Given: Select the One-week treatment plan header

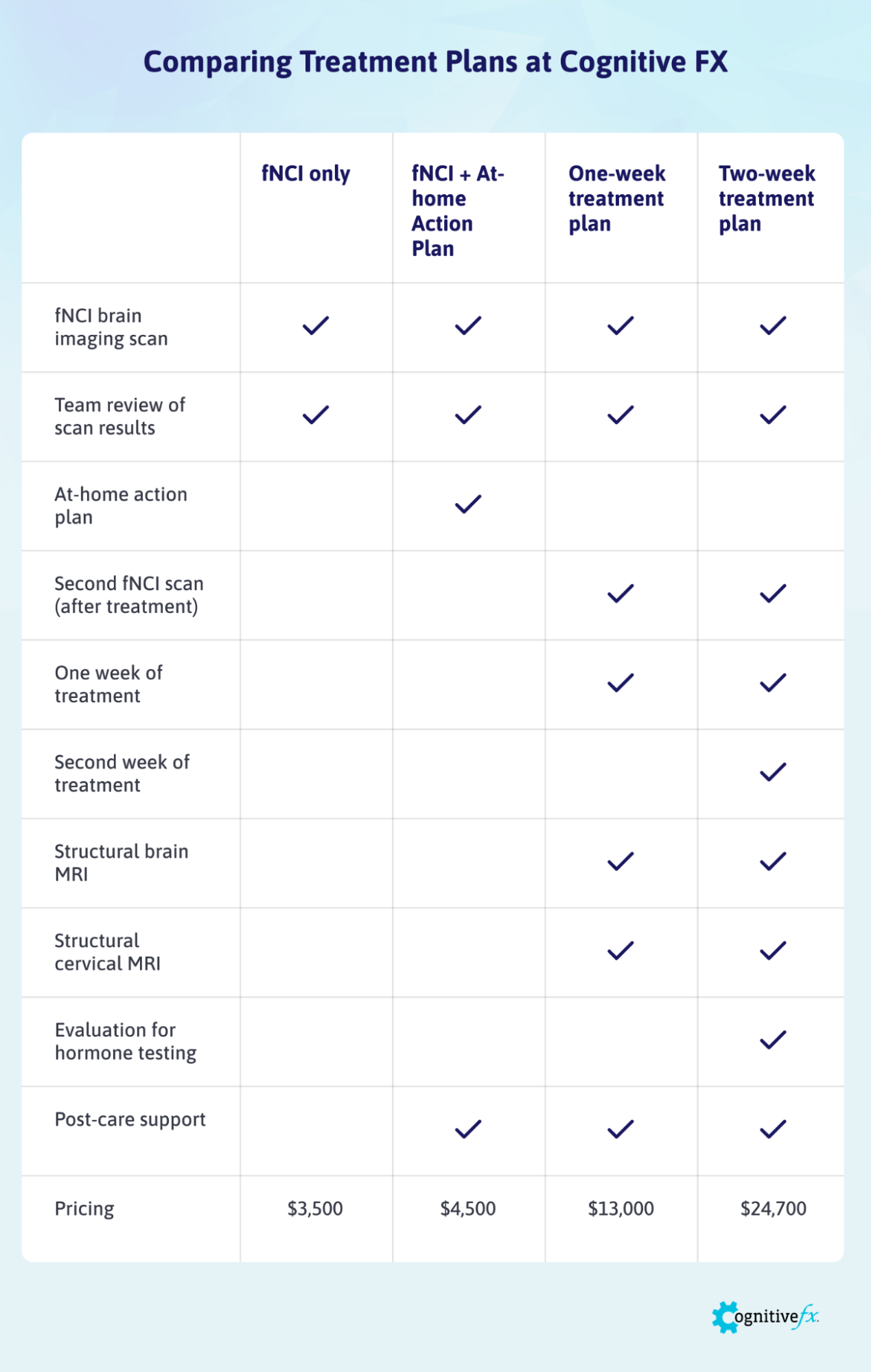Looking at the screenshot, I should [x=616, y=198].
